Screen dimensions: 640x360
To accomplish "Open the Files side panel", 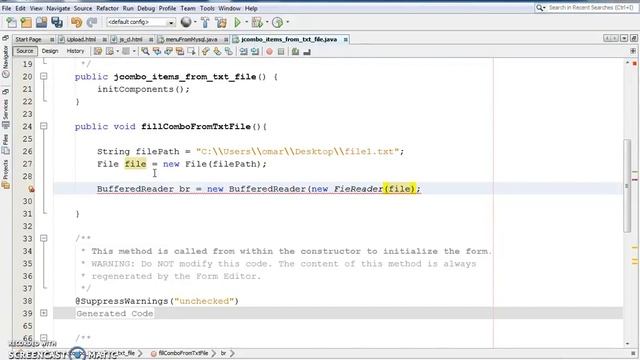I will (6, 144).
